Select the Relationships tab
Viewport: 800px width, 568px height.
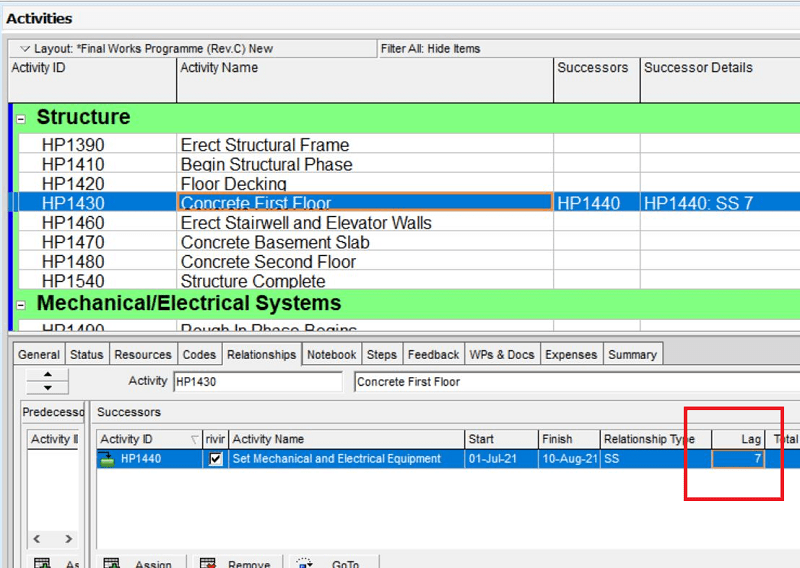point(262,354)
